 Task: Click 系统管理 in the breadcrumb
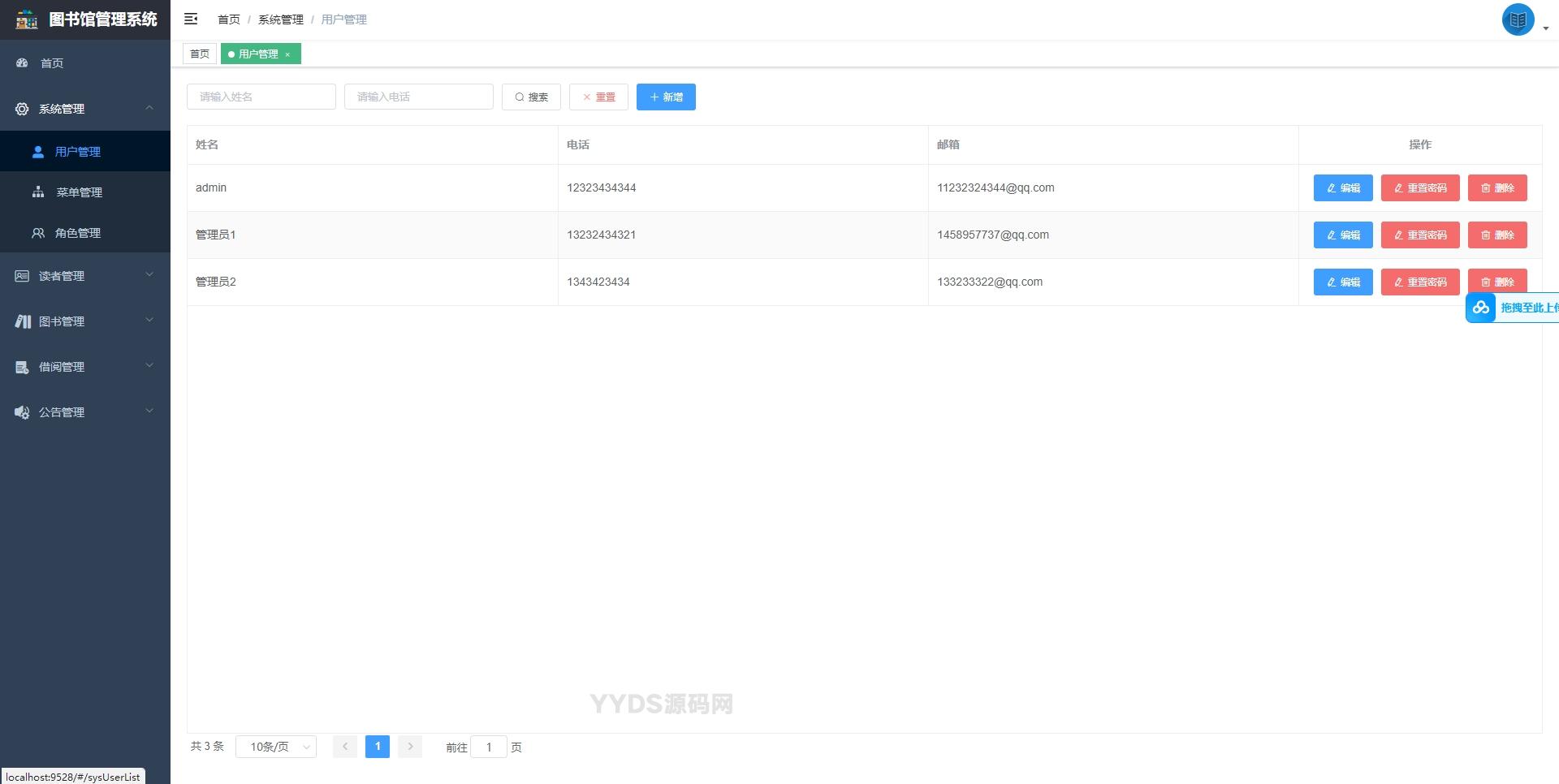pyautogui.click(x=280, y=19)
